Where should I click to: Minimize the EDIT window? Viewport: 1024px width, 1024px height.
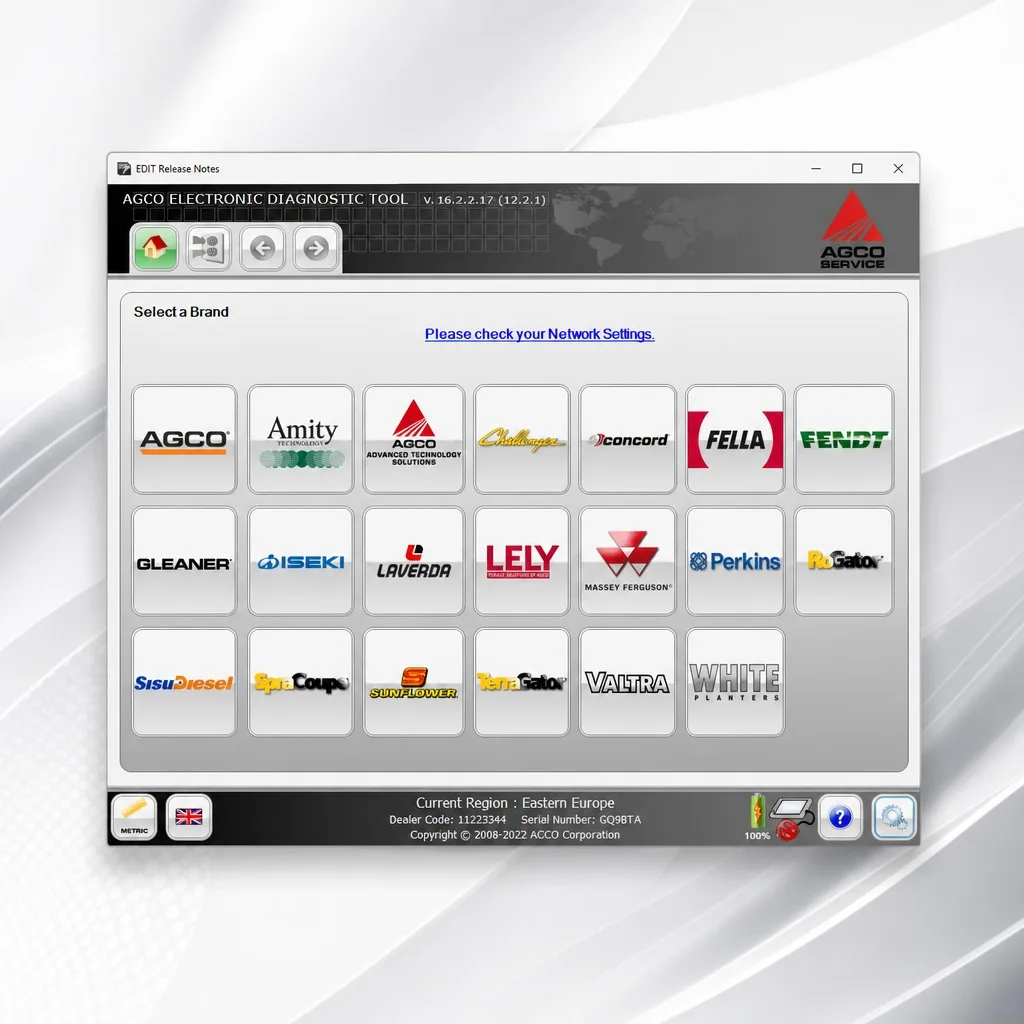[x=816, y=168]
